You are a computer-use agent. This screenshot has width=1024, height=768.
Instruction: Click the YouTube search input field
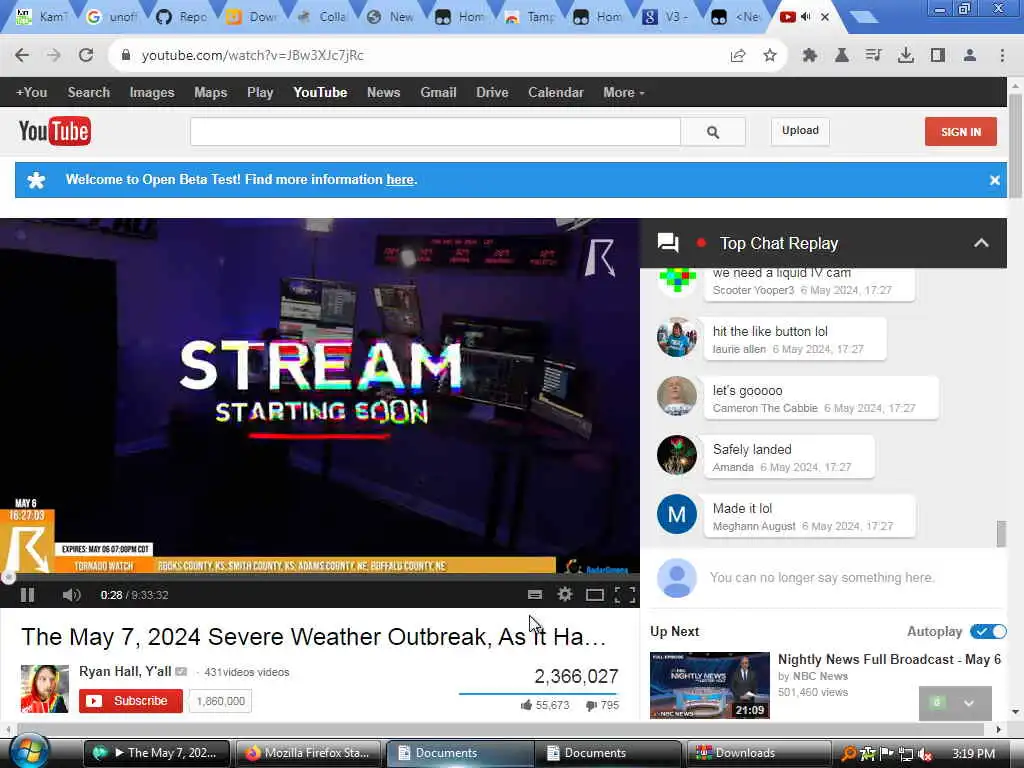click(x=435, y=132)
